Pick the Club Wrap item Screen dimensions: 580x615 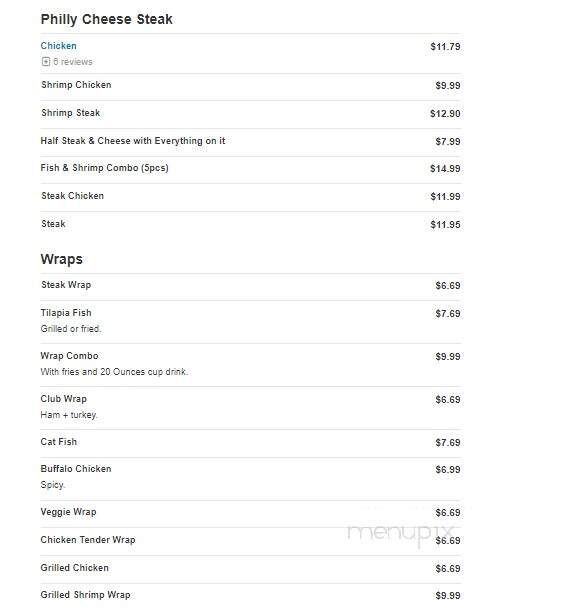[x=64, y=399]
